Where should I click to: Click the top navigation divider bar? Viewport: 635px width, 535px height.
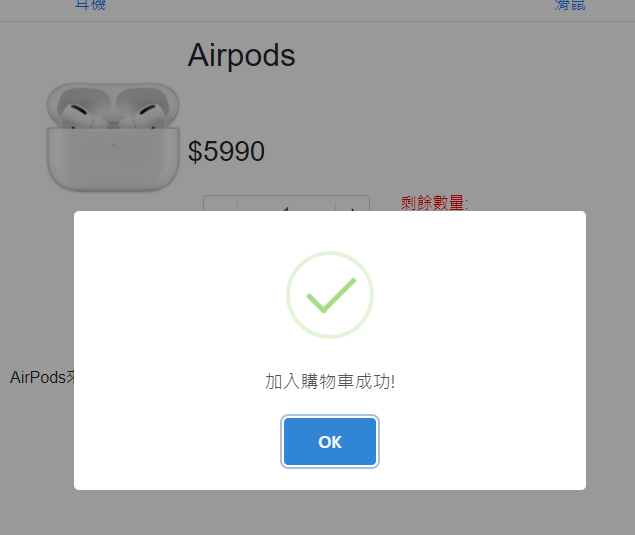click(318, 21)
